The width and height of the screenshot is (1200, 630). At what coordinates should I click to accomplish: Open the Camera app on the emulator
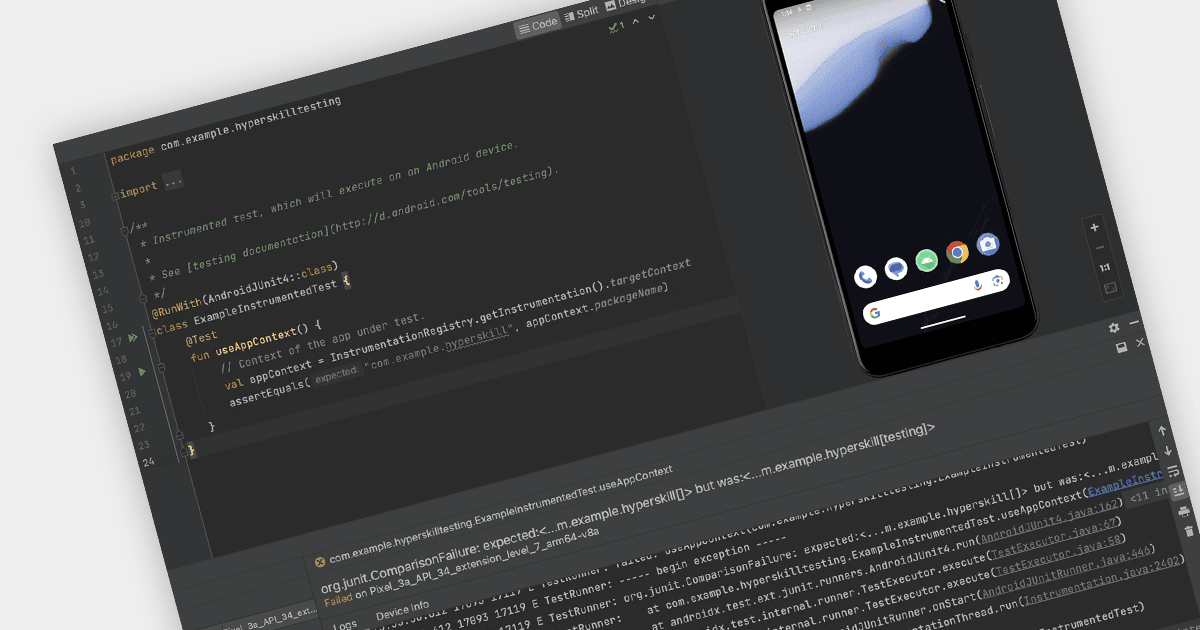click(x=987, y=244)
